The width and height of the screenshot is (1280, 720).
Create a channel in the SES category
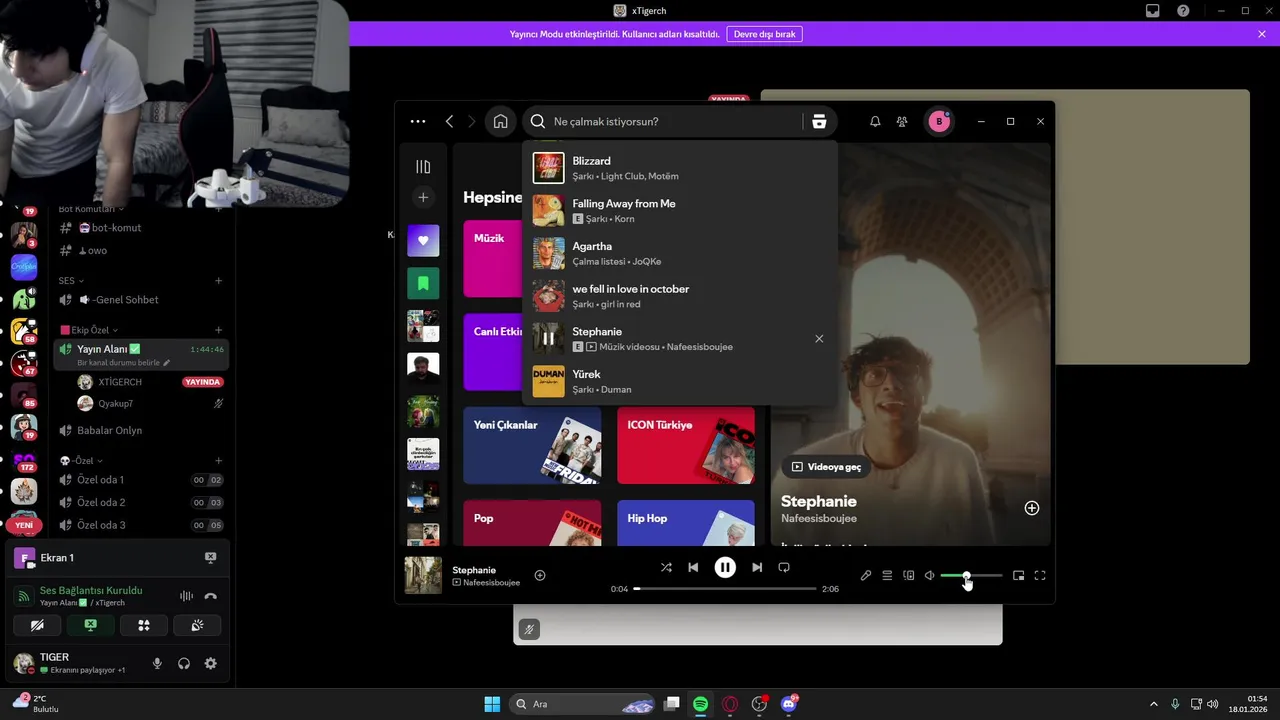click(219, 281)
